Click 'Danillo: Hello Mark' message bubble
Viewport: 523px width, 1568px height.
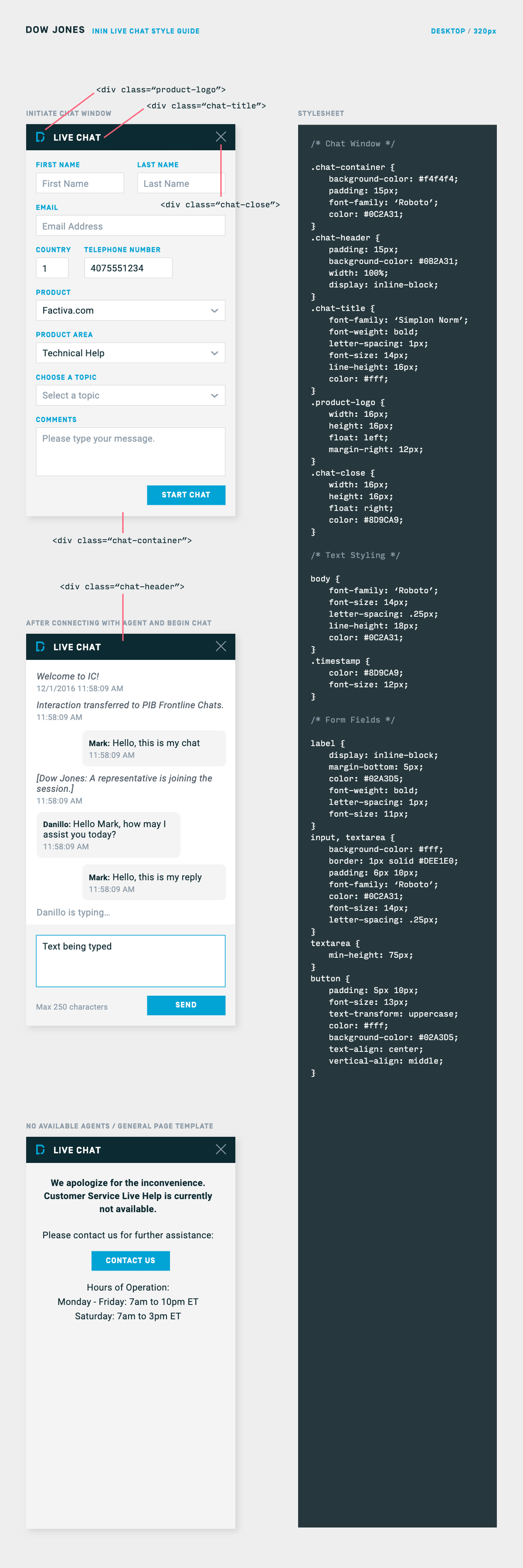click(109, 835)
